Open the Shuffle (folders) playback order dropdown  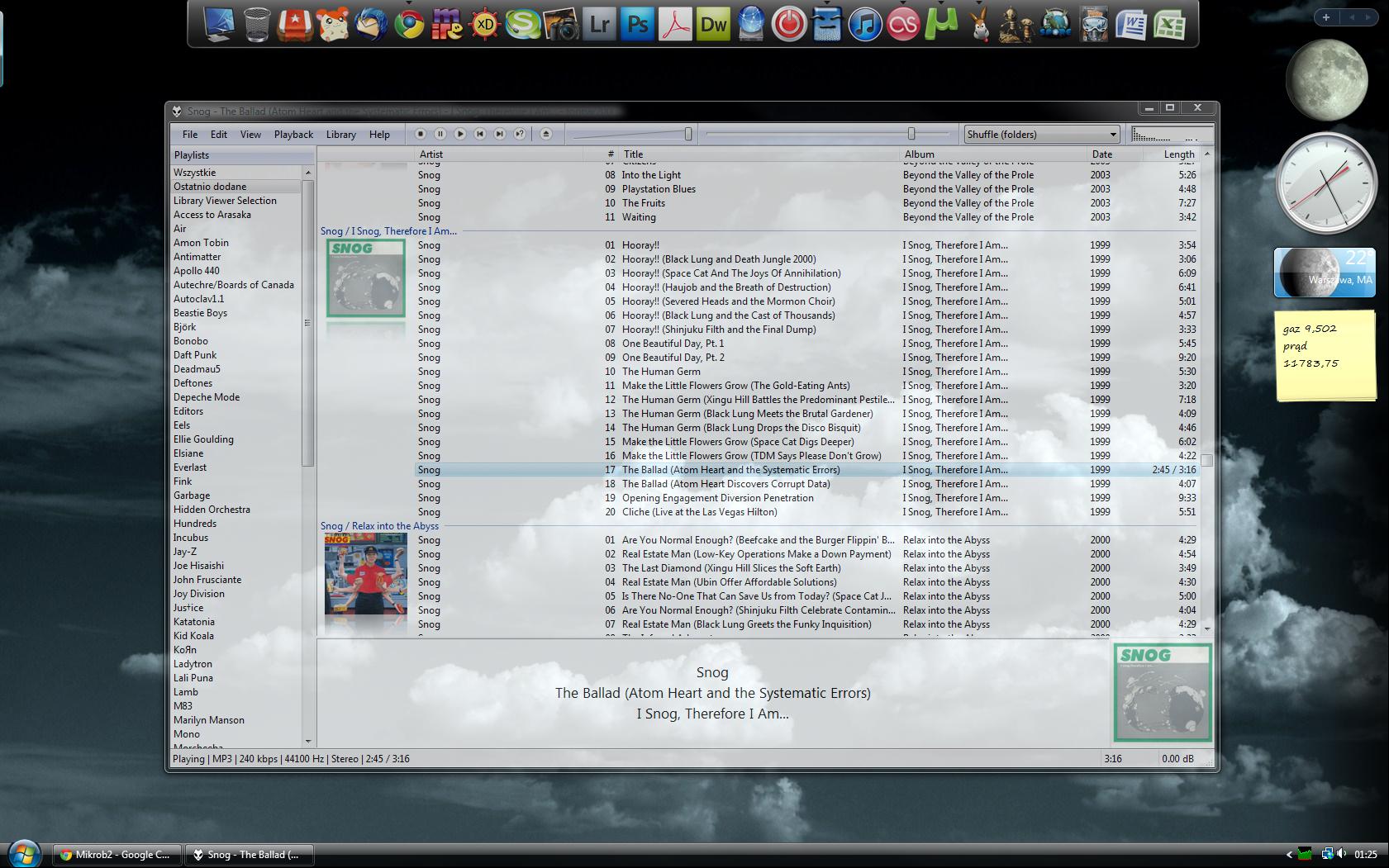pyautogui.click(x=1042, y=134)
